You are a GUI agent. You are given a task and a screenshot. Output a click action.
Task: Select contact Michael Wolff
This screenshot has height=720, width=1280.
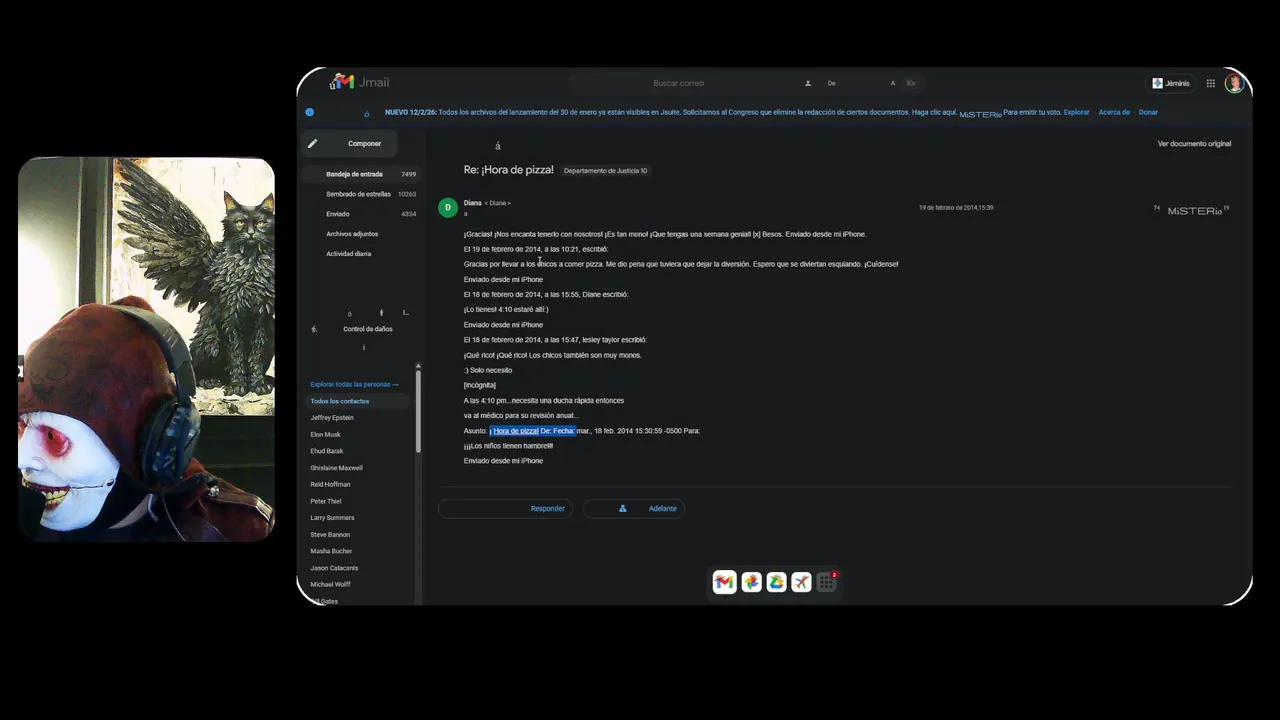coord(331,584)
